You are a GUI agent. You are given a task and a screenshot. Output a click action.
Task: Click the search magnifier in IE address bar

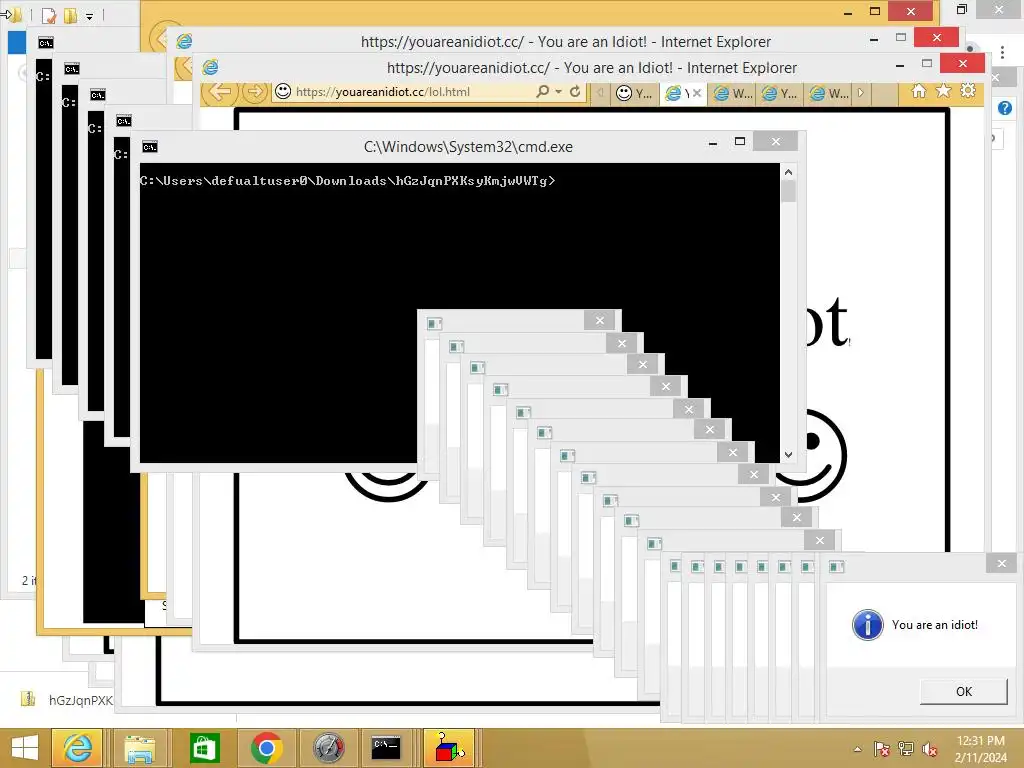pyautogui.click(x=542, y=91)
